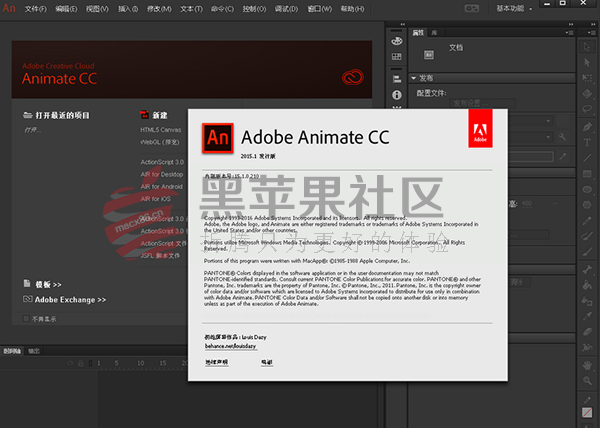The height and width of the screenshot is (428, 600).
Task: Select the Ink Bottle tool
Action: tap(587, 300)
